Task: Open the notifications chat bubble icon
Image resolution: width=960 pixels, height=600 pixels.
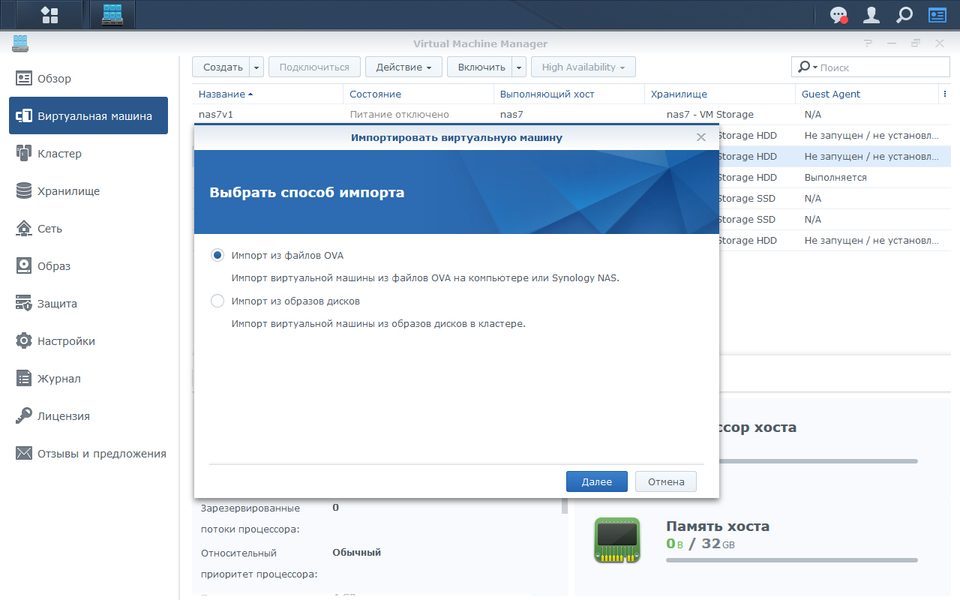Action: [839, 15]
